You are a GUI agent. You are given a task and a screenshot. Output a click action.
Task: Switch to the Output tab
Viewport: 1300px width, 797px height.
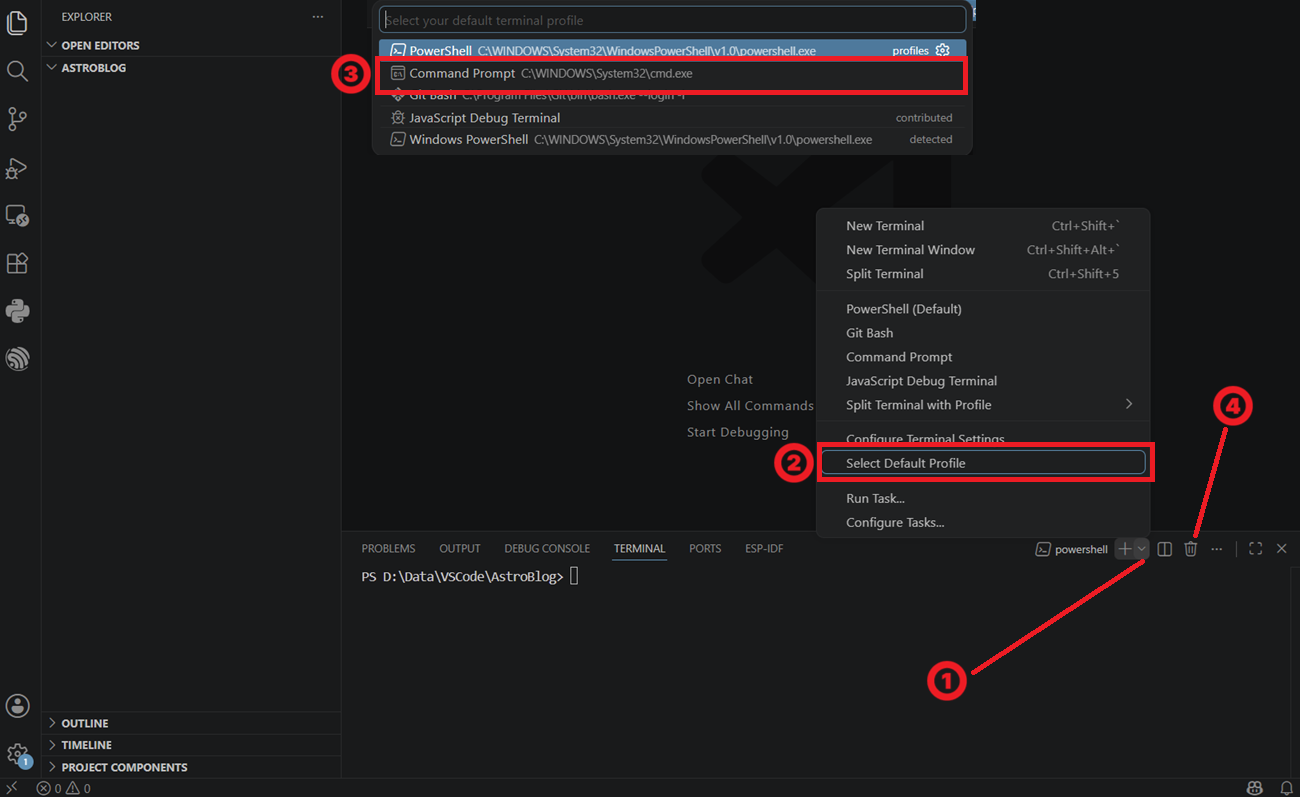coord(460,549)
